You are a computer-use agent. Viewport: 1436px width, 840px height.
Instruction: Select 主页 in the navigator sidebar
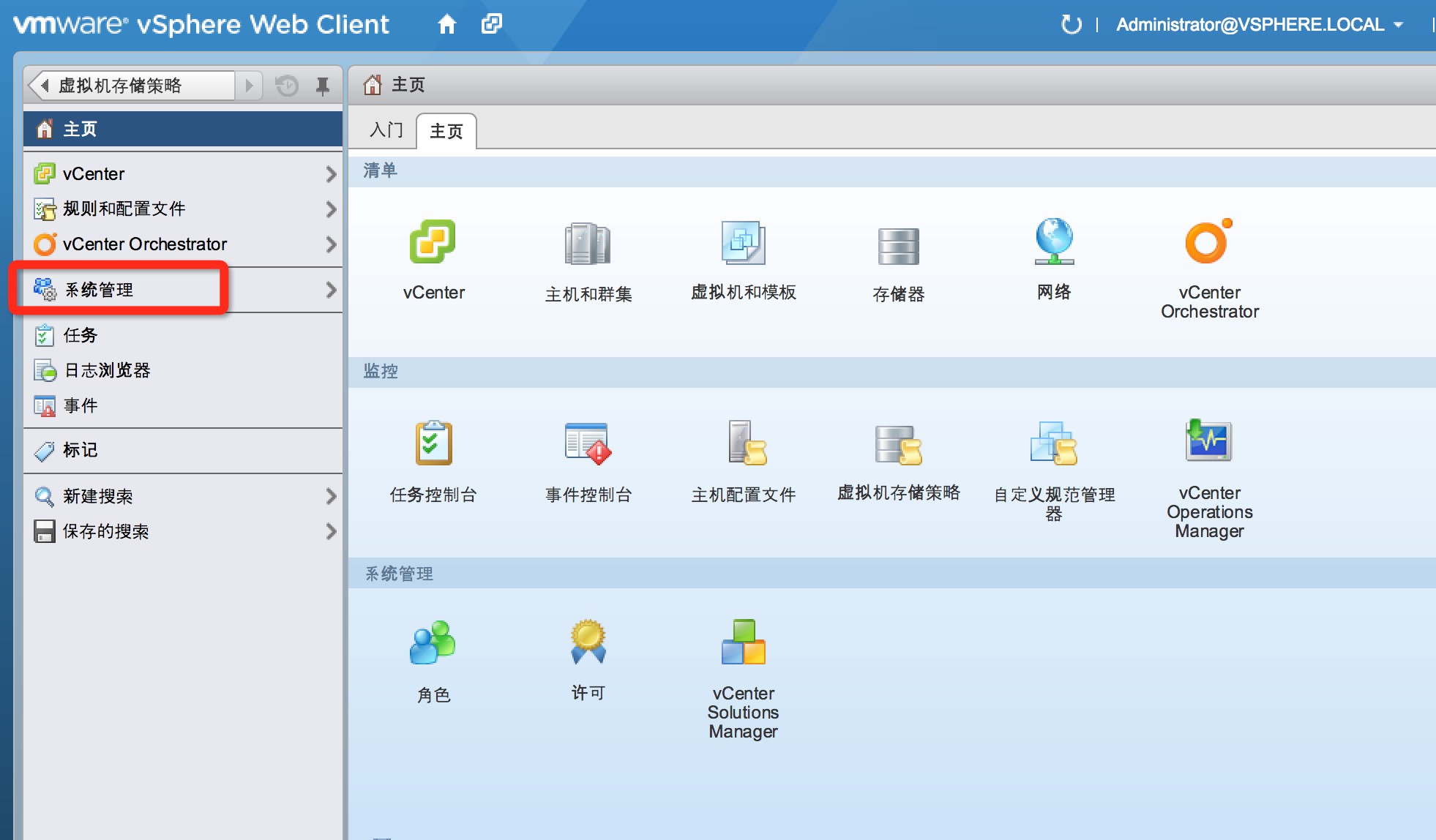[x=183, y=130]
